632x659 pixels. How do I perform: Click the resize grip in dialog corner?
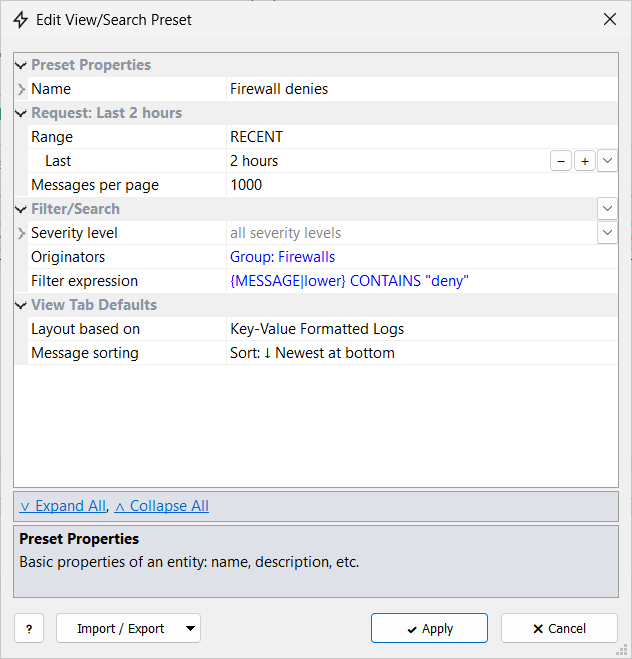[621, 650]
